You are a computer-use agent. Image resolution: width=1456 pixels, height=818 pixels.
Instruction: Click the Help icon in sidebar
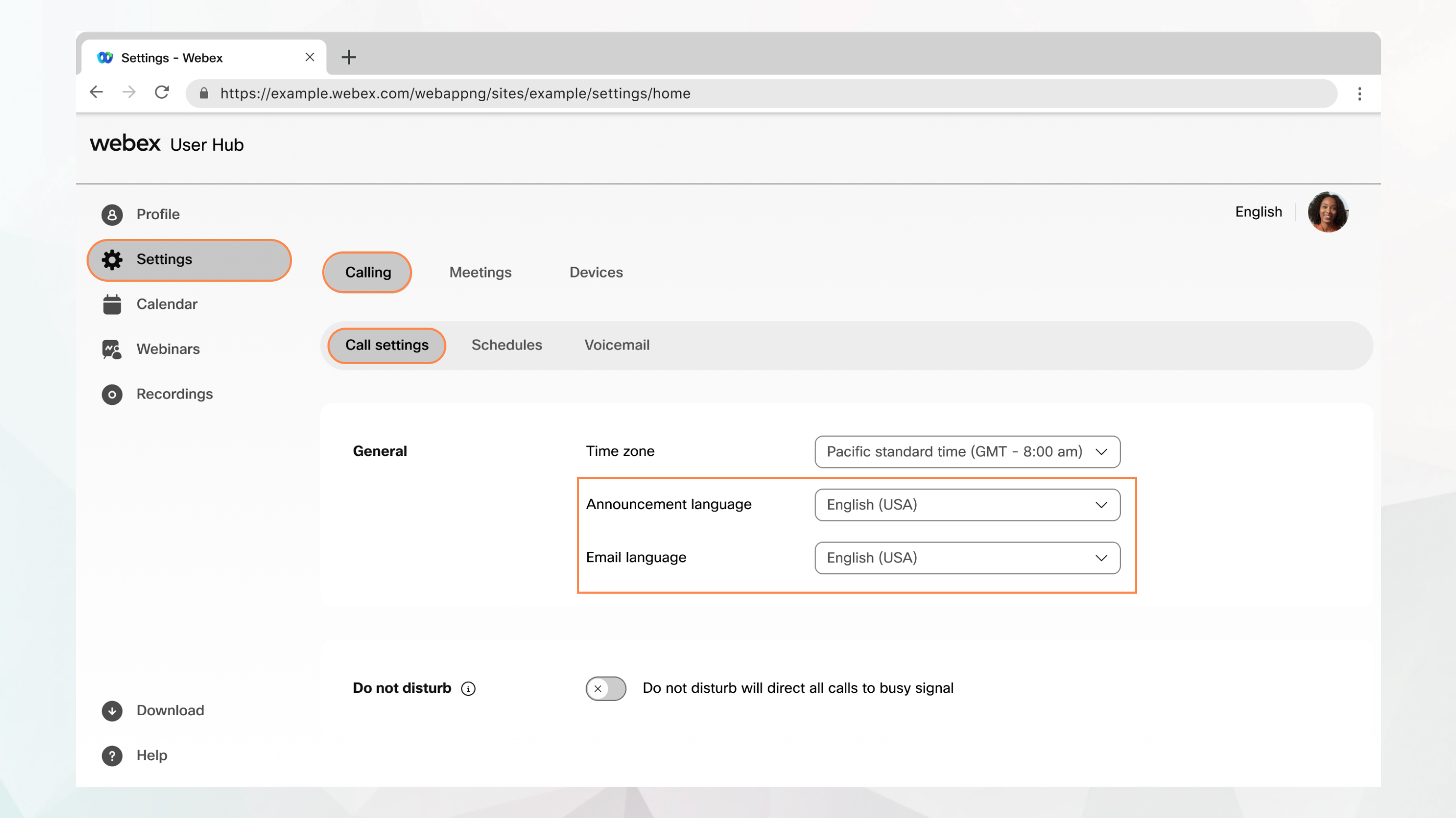tap(111, 755)
